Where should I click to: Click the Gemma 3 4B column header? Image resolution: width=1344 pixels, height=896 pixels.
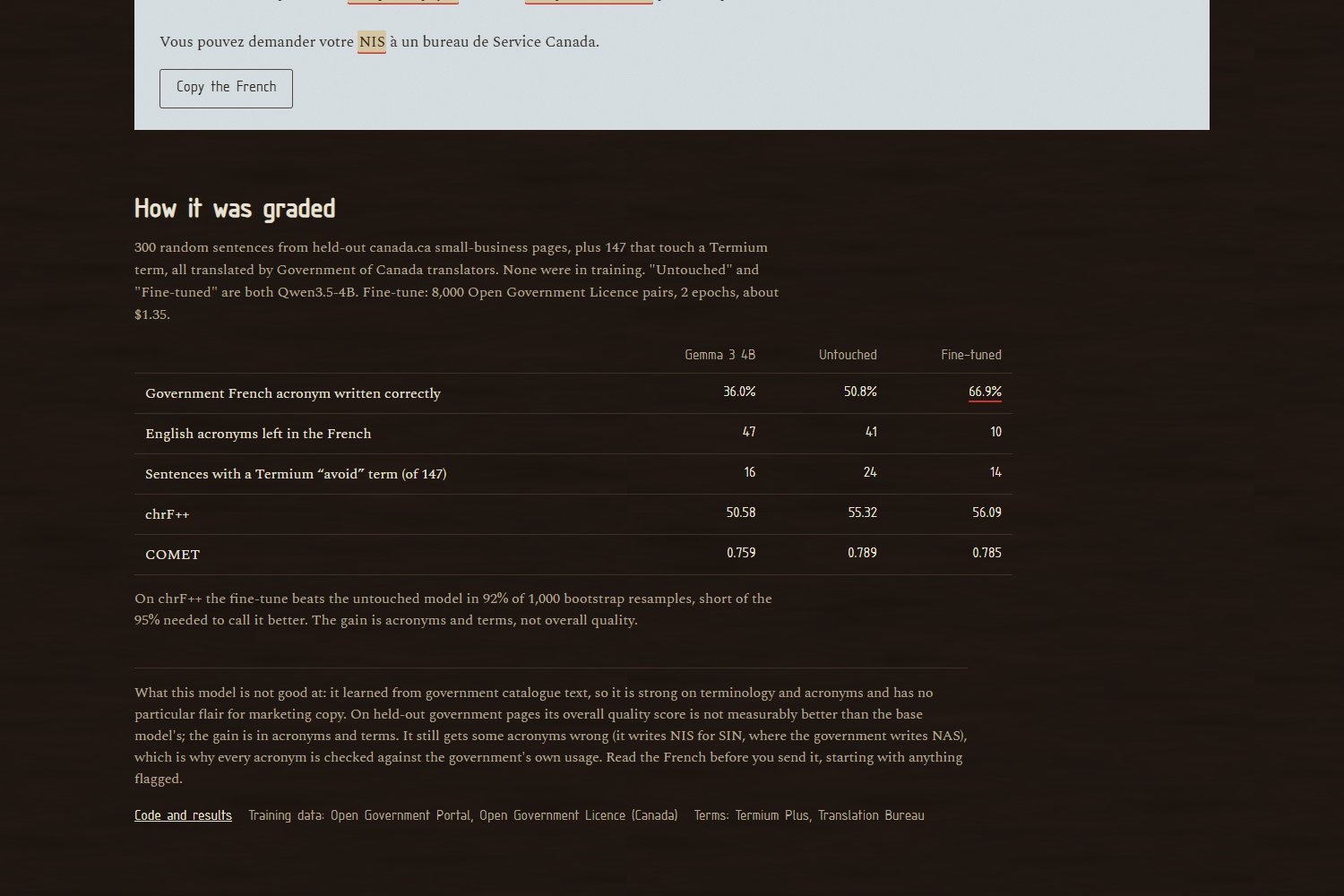click(x=719, y=355)
